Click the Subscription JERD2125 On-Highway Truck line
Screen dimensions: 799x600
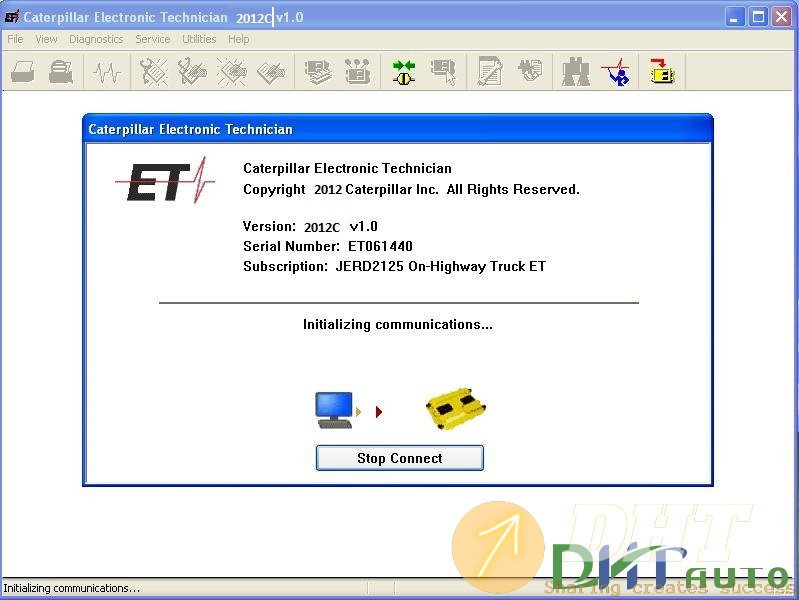click(x=394, y=267)
